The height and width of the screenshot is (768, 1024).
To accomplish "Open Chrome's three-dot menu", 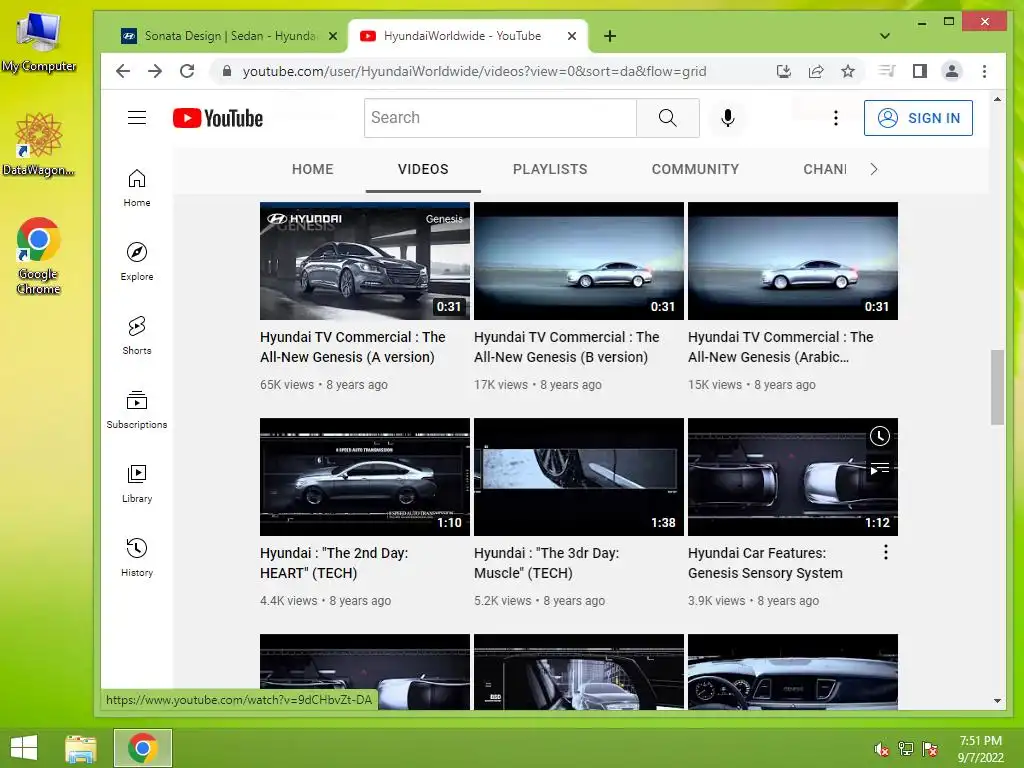I will tap(984, 71).
